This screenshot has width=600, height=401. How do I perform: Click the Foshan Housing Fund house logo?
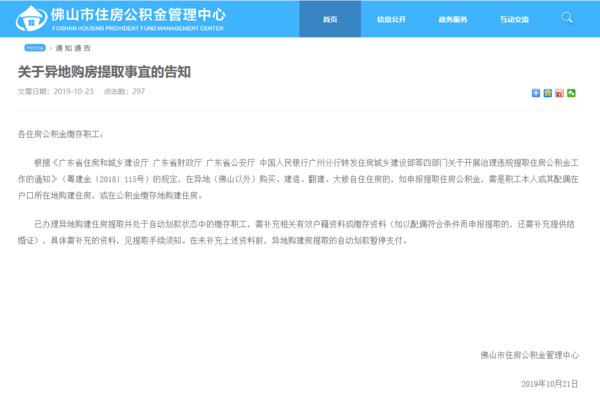(x=31, y=18)
